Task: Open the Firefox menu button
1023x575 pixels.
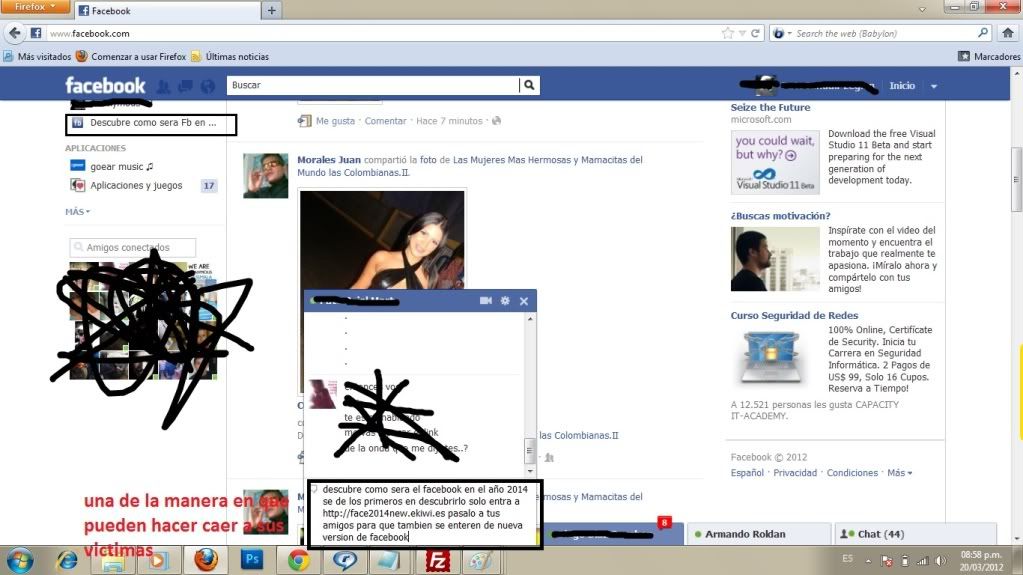Action: coord(35,7)
